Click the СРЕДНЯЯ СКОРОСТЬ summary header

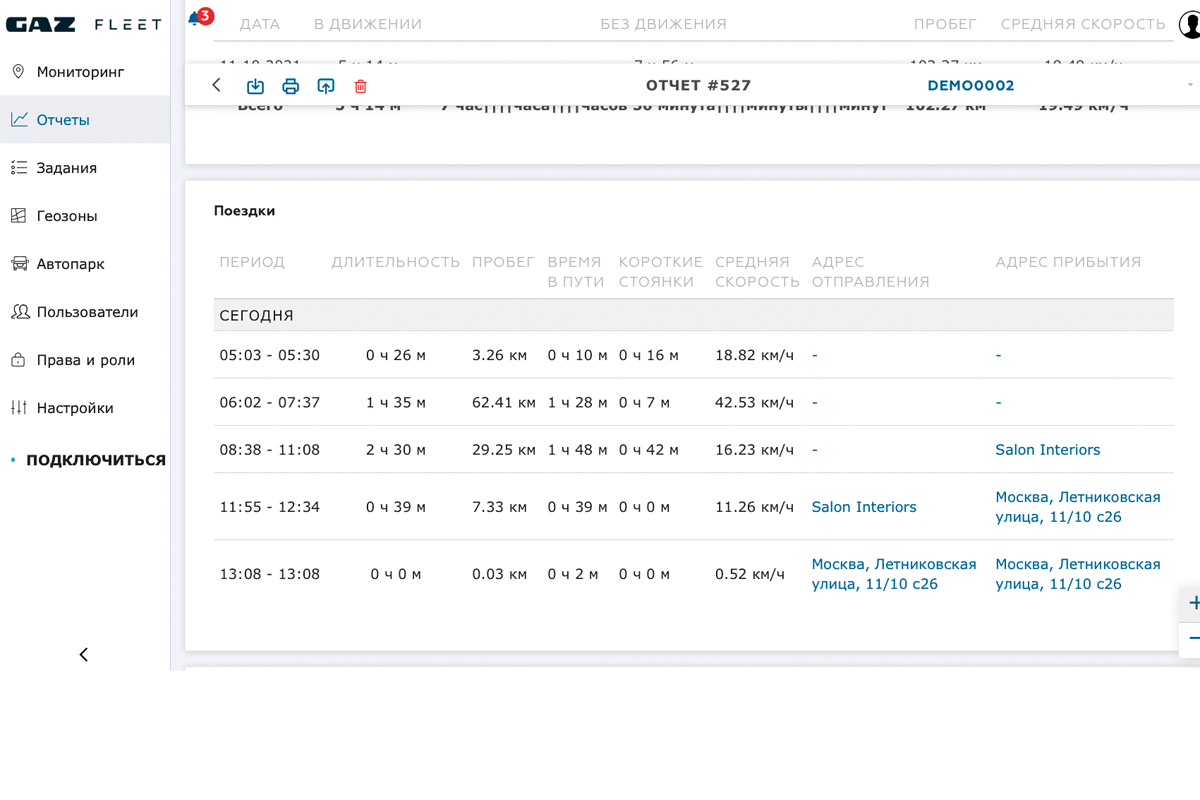point(1083,24)
